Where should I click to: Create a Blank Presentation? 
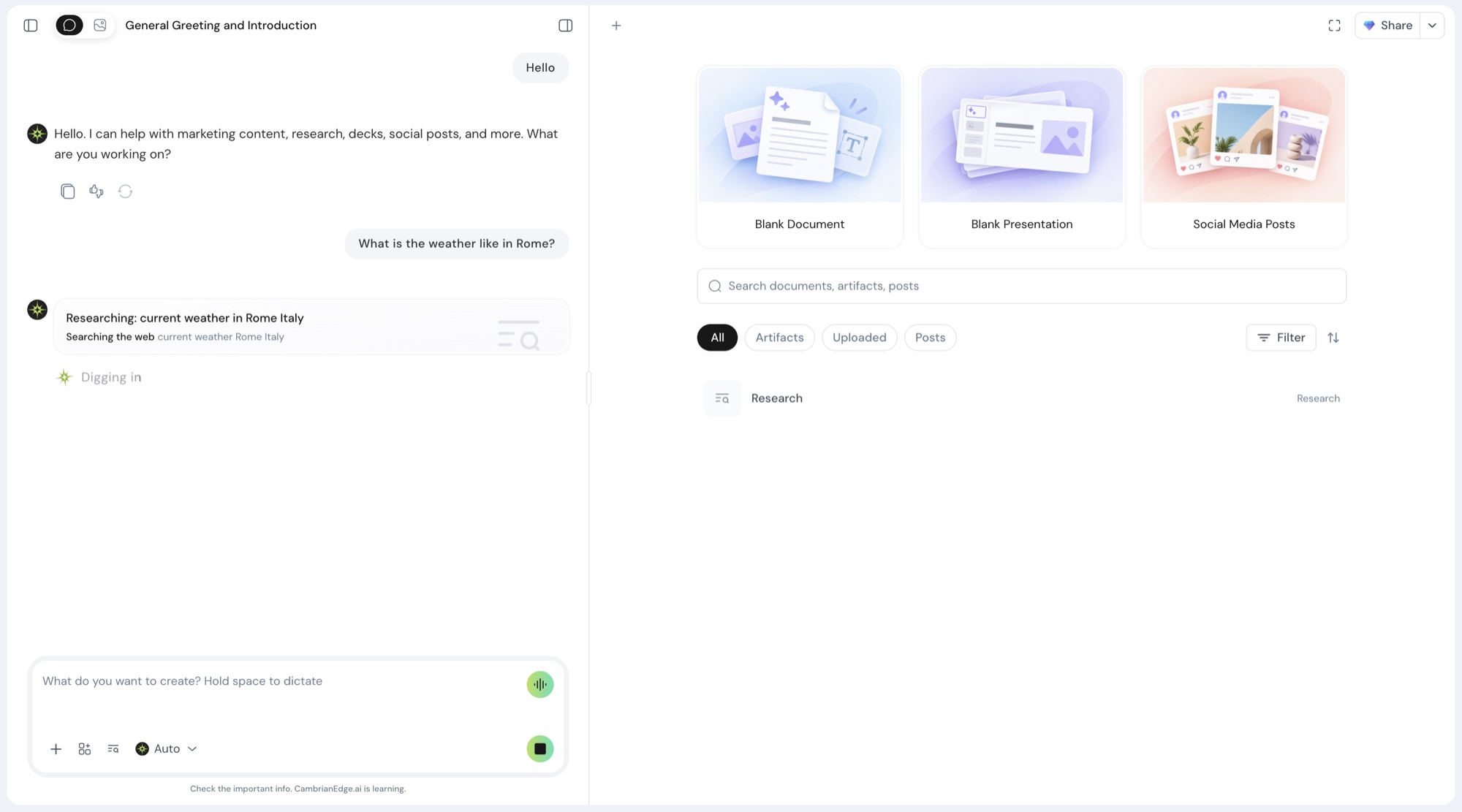[1022, 157]
